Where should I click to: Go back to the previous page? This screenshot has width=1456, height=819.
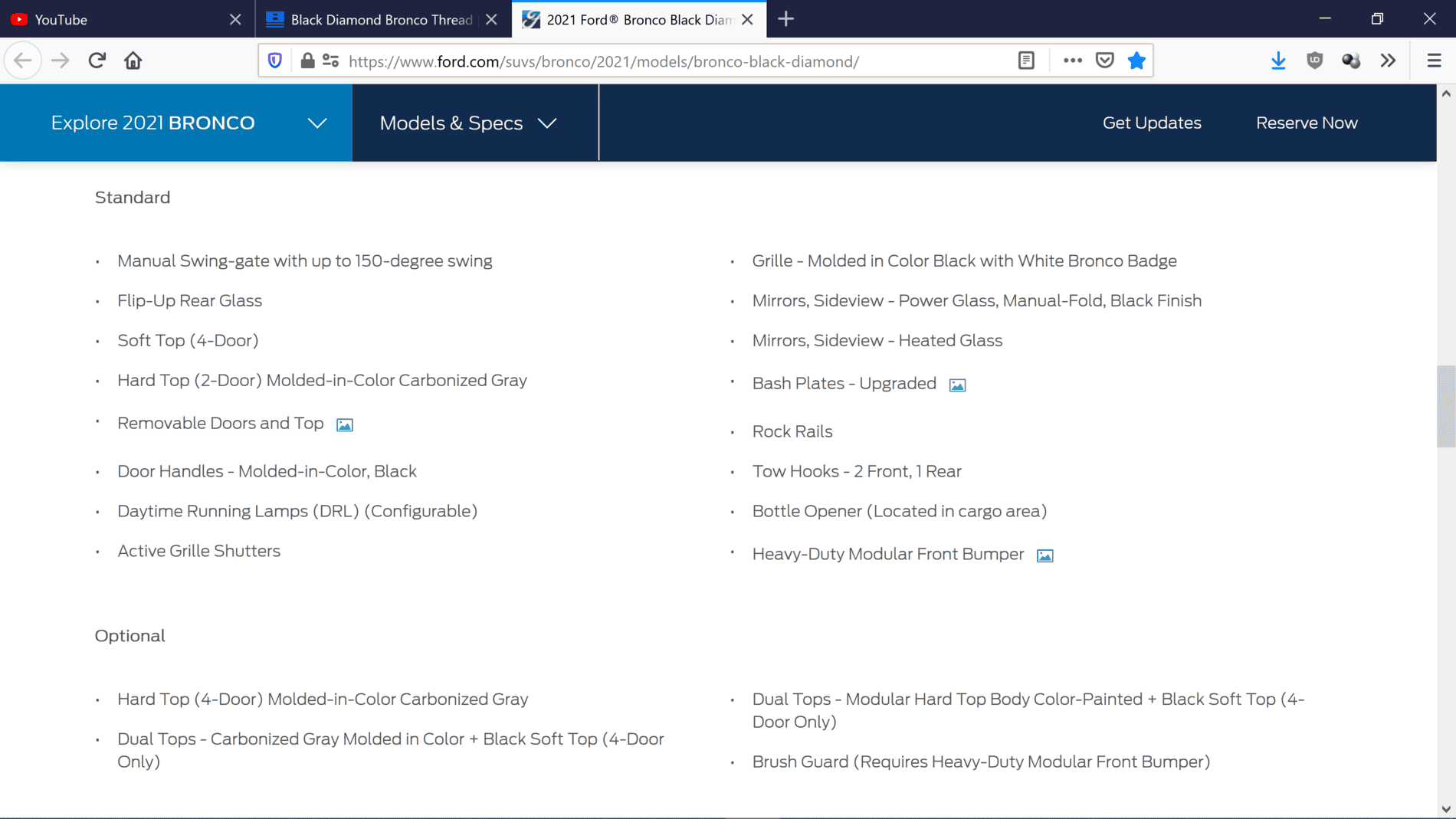point(23,61)
